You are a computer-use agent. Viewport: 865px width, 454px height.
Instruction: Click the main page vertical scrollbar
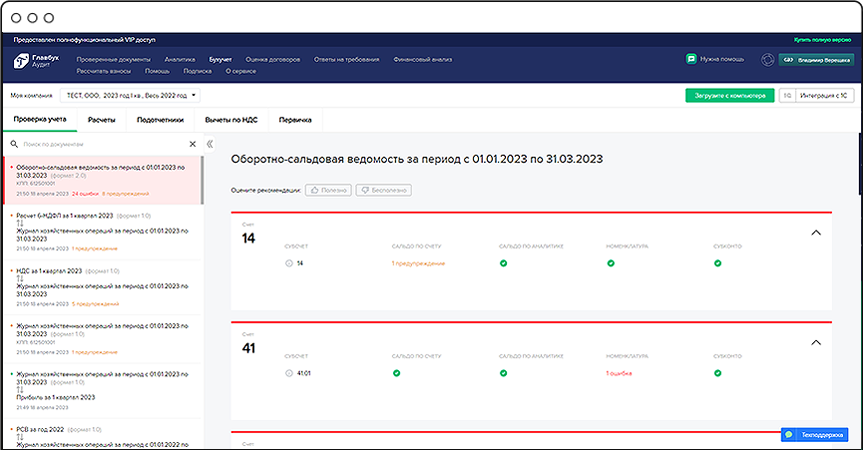click(861, 164)
